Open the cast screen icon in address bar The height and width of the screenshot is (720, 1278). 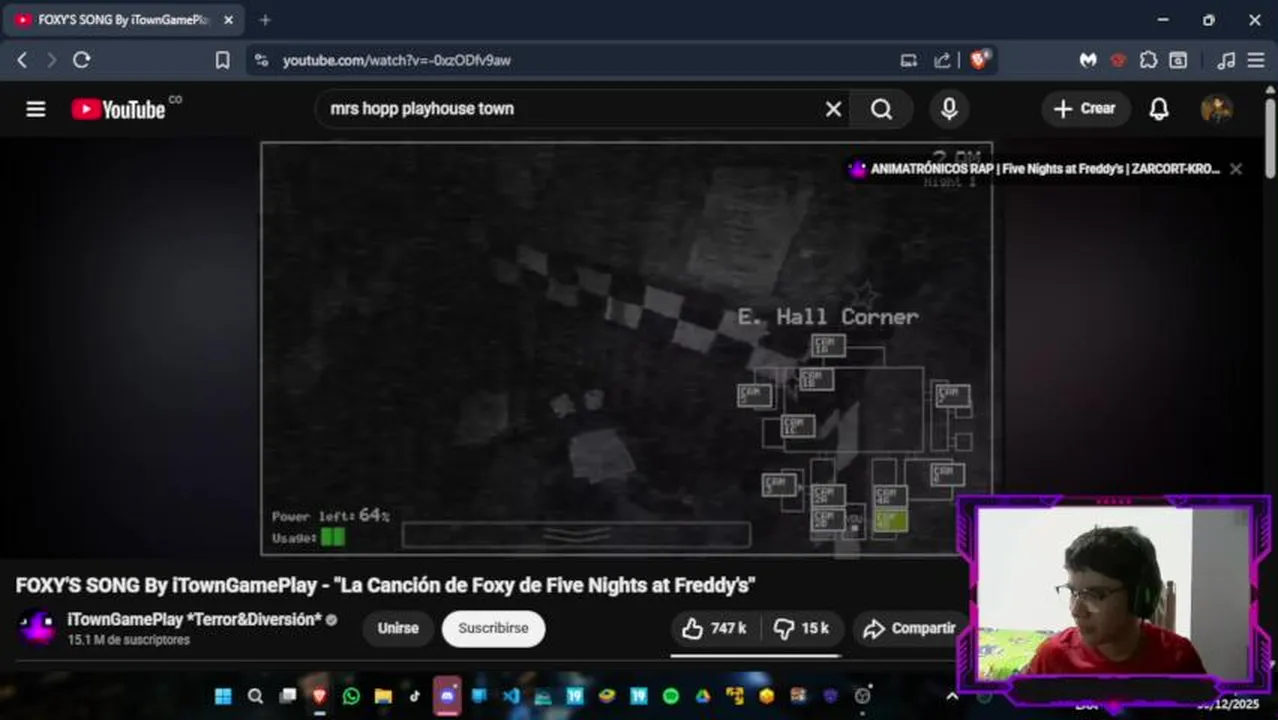tap(908, 60)
